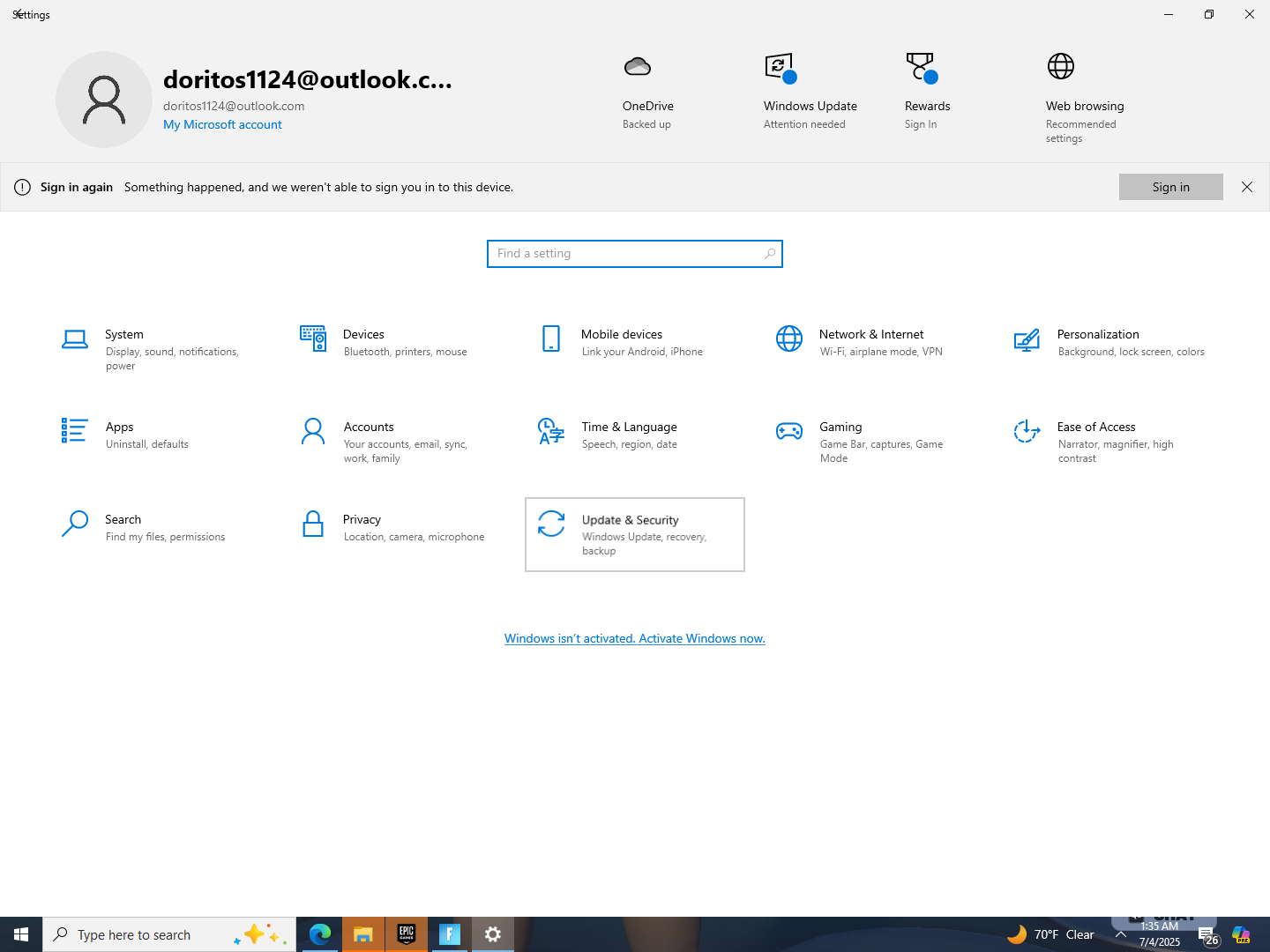Open the weather 70°F Clear widget
1270x952 pixels.
(x=1051, y=934)
